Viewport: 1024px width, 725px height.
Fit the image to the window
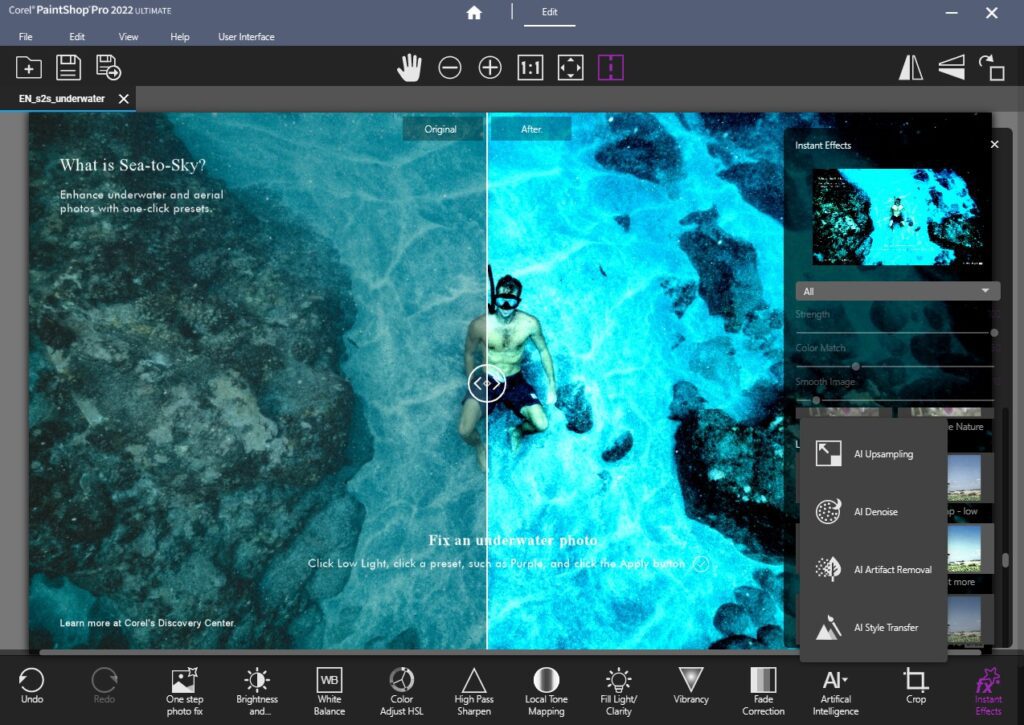[x=570, y=67]
